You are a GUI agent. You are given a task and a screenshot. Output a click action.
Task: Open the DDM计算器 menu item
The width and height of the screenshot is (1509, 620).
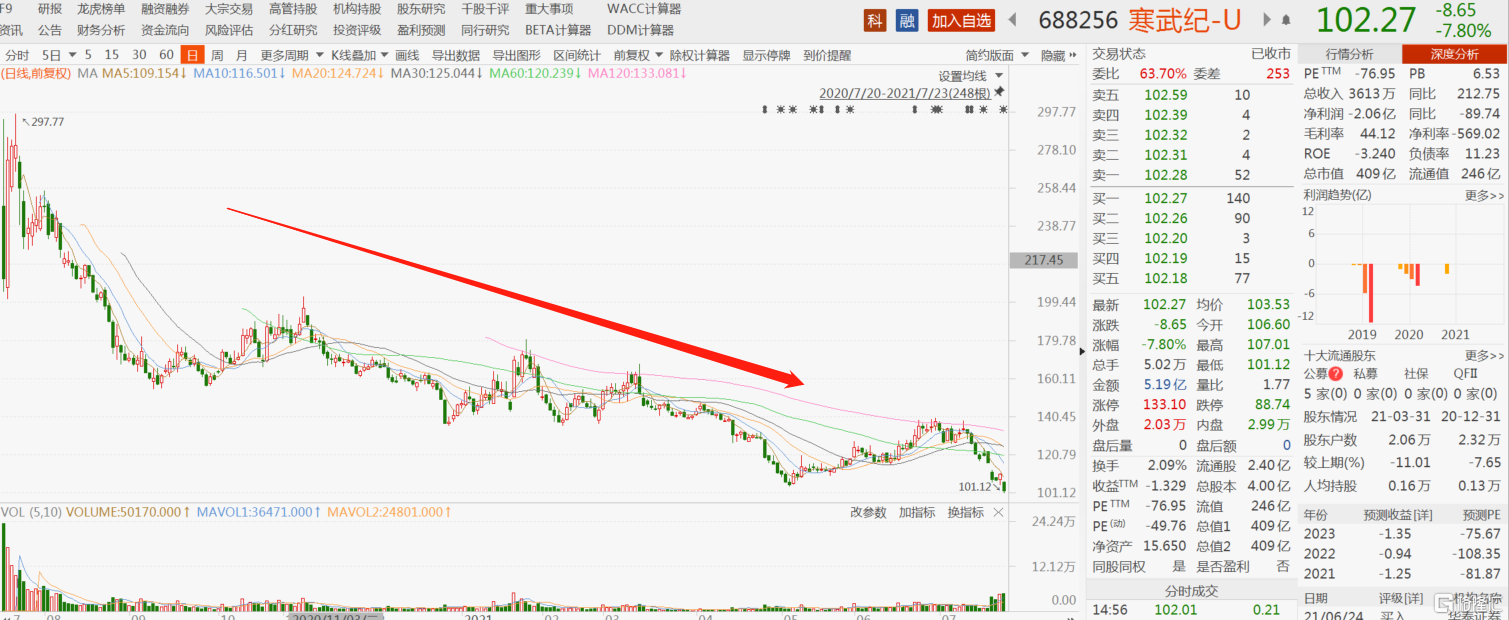click(x=640, y=30)
